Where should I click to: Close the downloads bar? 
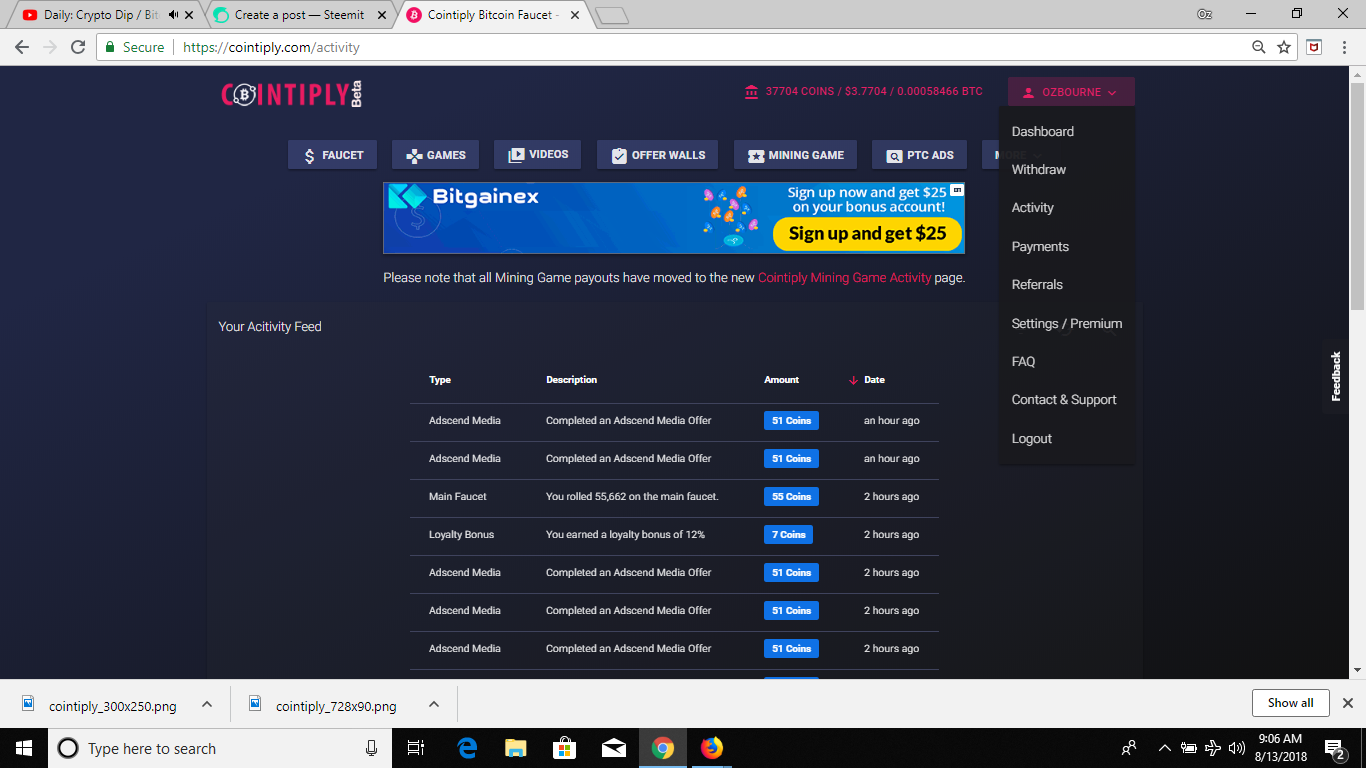click(x=1347, y=703)
